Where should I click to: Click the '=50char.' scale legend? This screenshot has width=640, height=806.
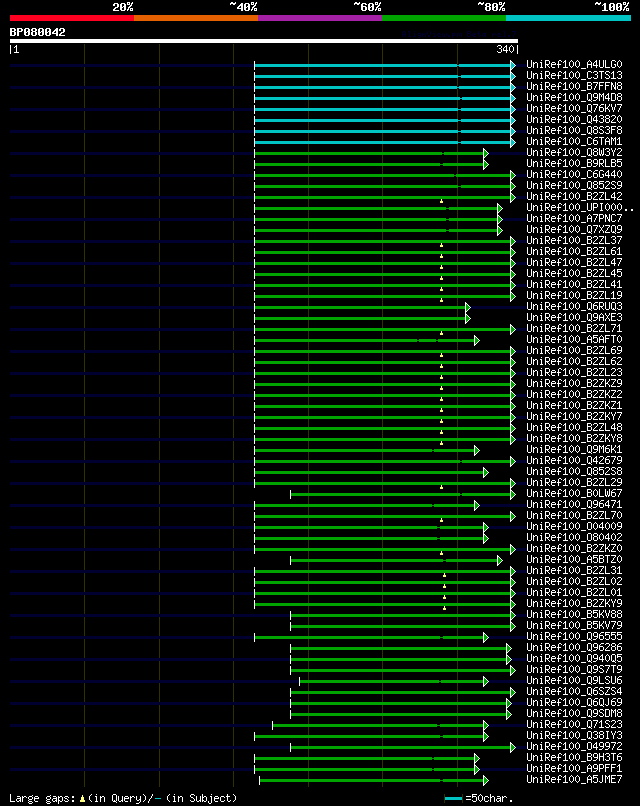pyautogui.click(x=479, y=798)
